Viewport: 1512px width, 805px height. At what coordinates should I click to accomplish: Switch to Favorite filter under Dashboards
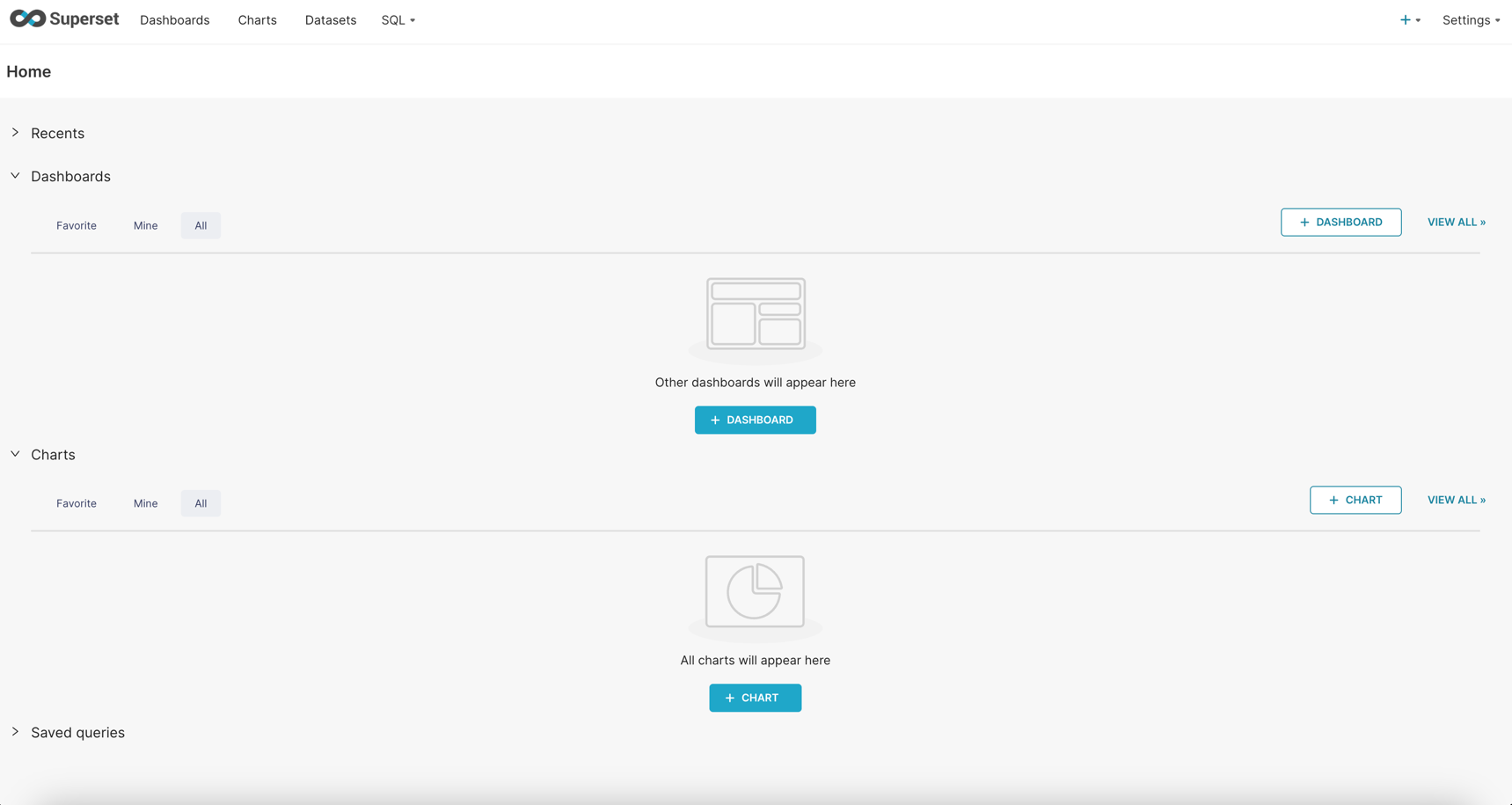point(76,225)
